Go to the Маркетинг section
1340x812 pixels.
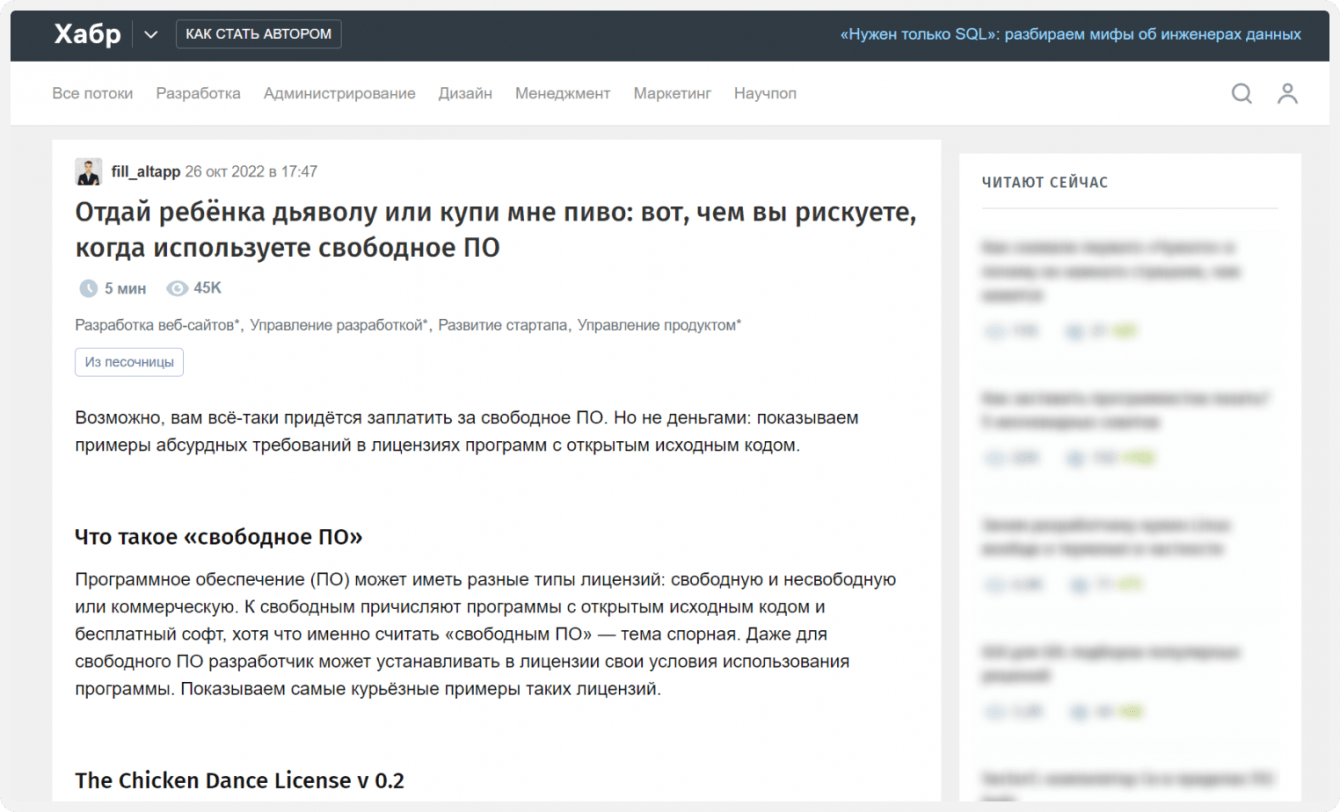point(672,93)
